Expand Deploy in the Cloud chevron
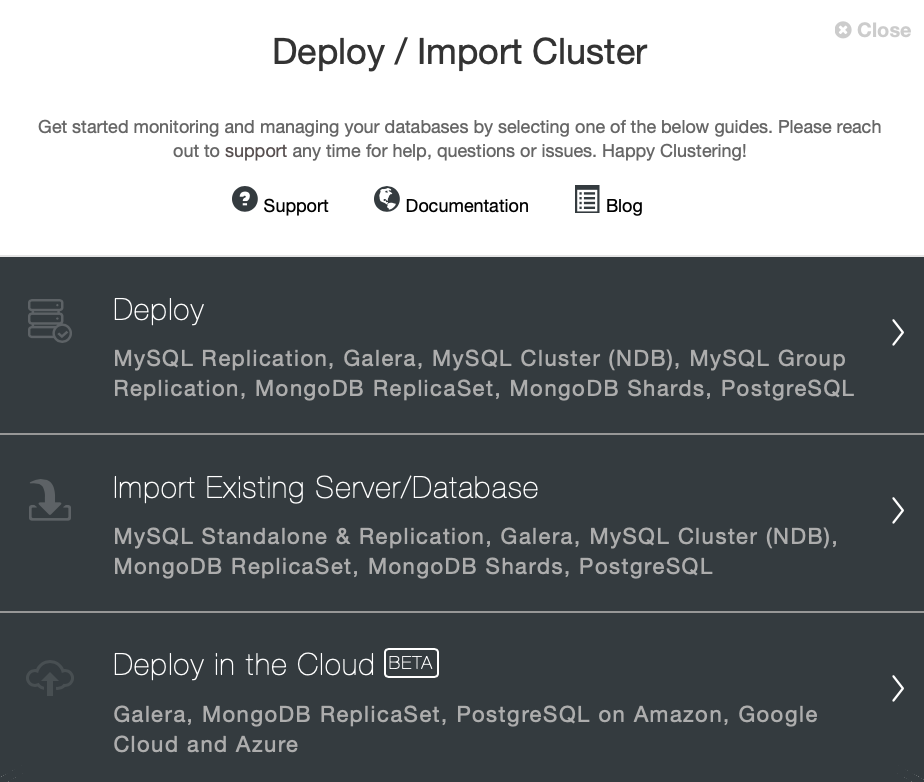Screen dimensions: 924x782 pos(897,688)
